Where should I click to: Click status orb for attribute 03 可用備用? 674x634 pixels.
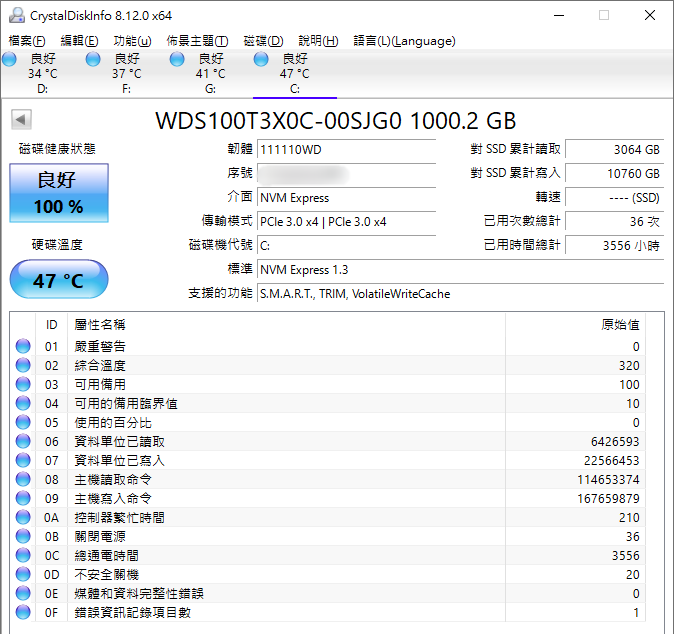tap(23, 384)
